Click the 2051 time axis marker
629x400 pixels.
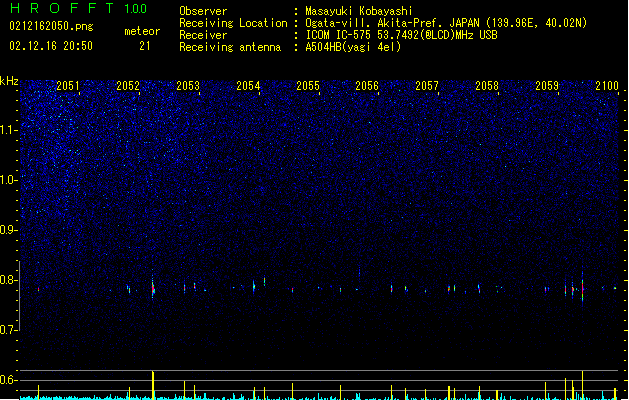point(68,85)
